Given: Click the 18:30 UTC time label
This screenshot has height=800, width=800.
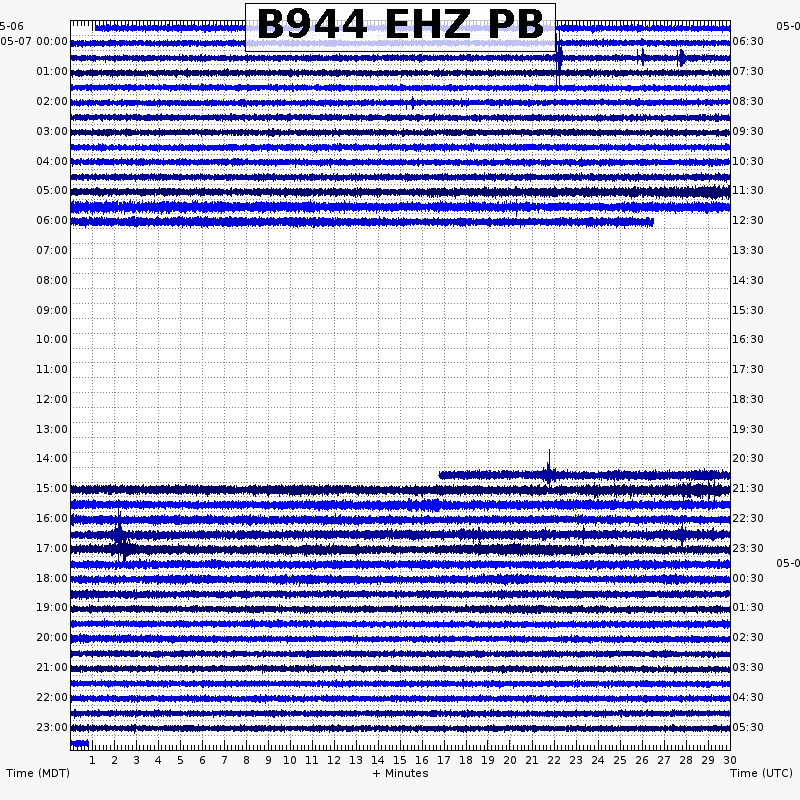Looking at the screenshot, I should (748, 399).
